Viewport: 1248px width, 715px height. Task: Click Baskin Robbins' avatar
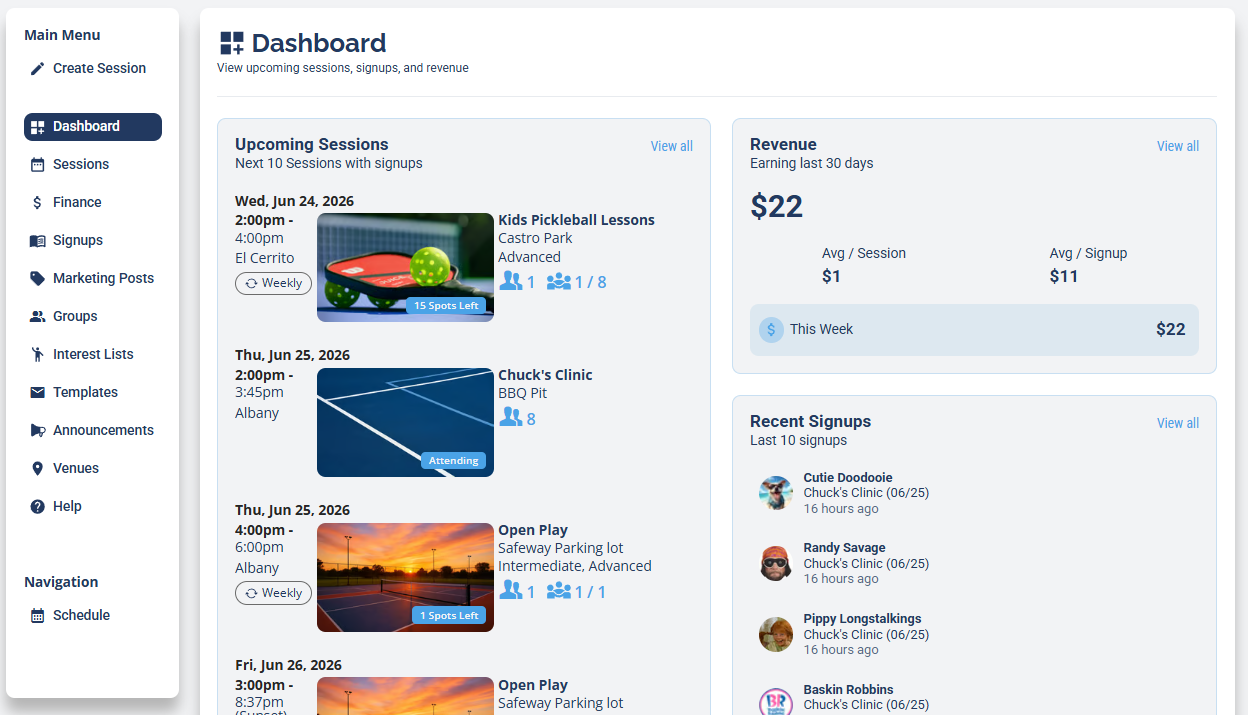pos(776,703)
